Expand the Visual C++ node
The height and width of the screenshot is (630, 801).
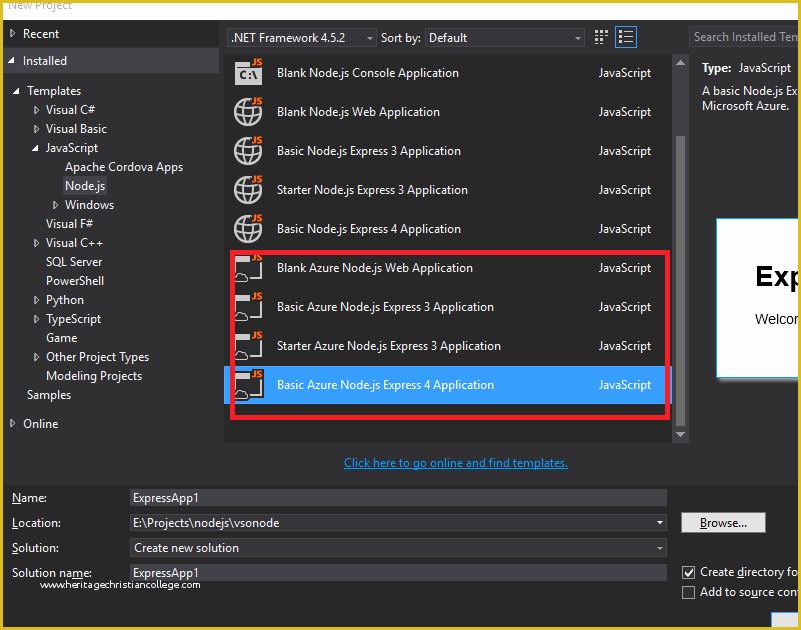point(36,243)
